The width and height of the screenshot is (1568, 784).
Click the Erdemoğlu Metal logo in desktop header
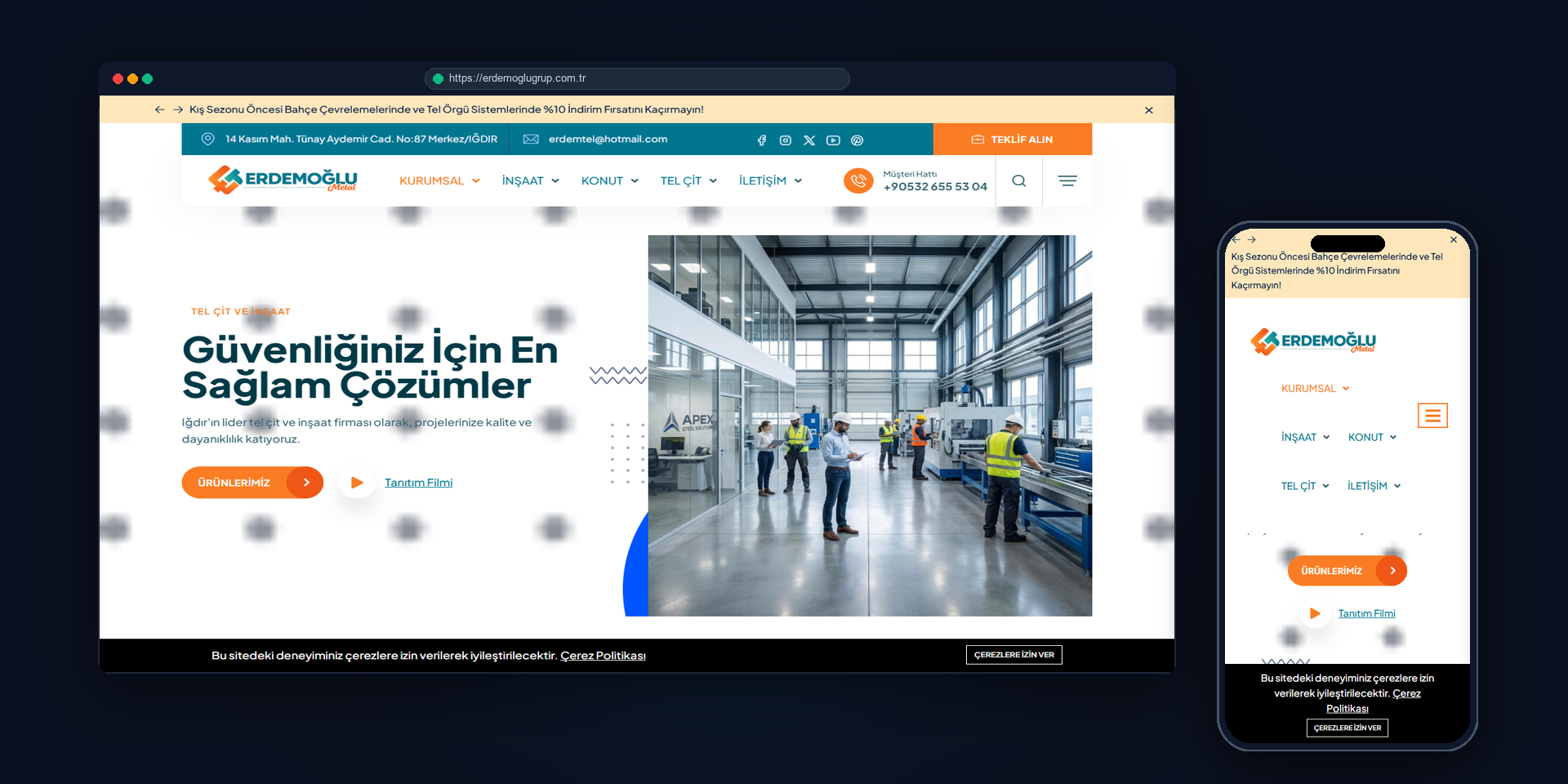[x=283, y=180]
